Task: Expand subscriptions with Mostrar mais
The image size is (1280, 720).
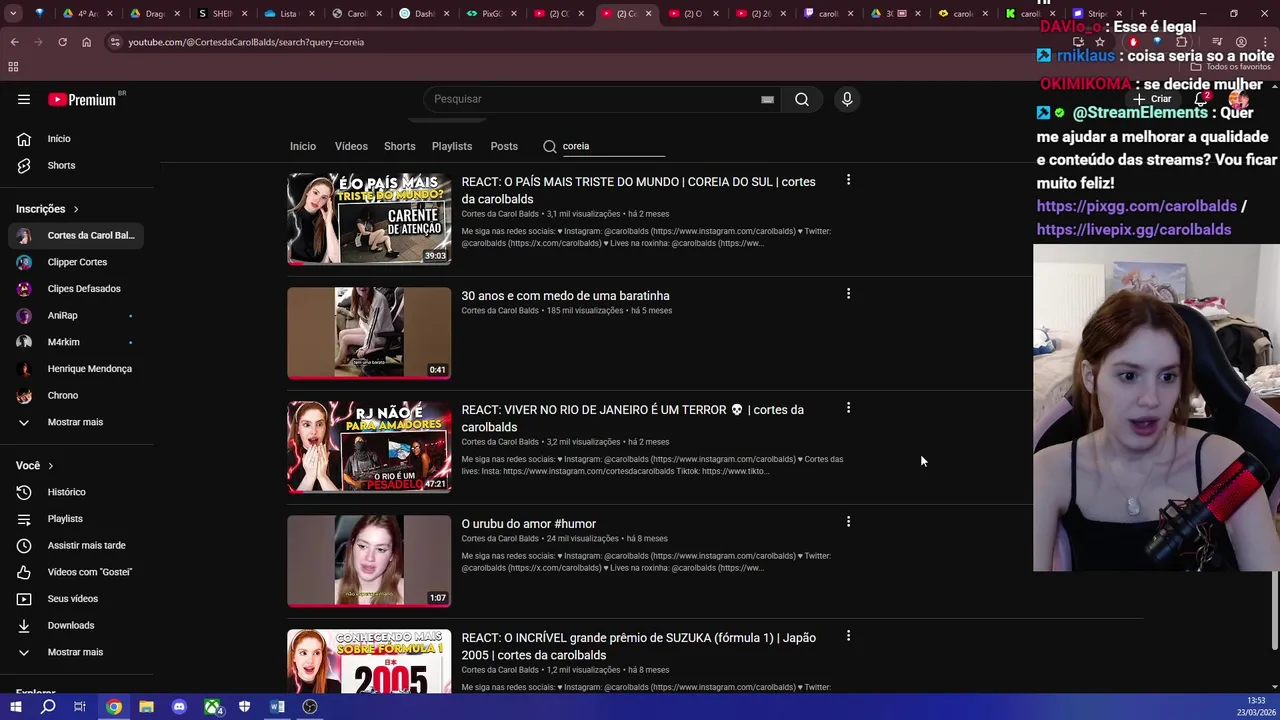Action: [77, 422]
